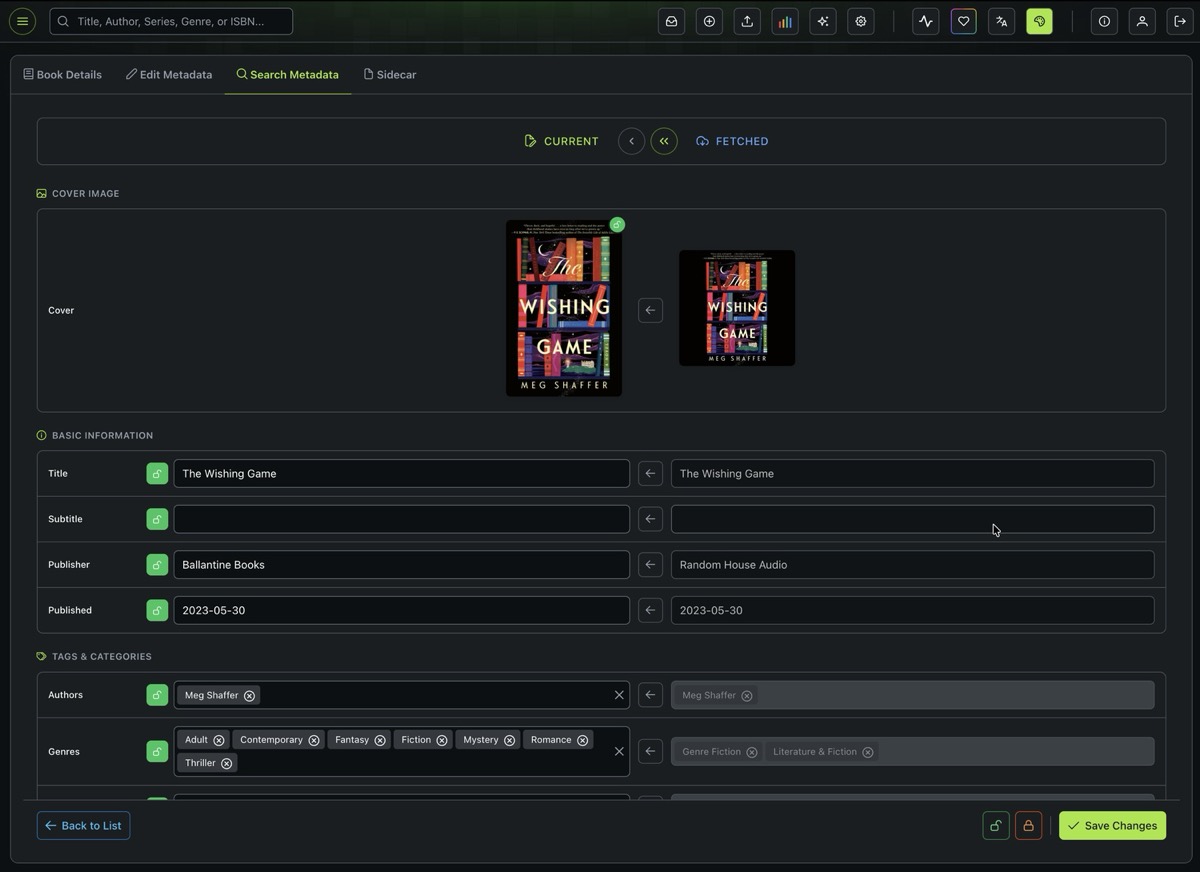Open the hamburger menu at top left
The height and width of the screenshot is (872, 1200).
pos(22,21)
